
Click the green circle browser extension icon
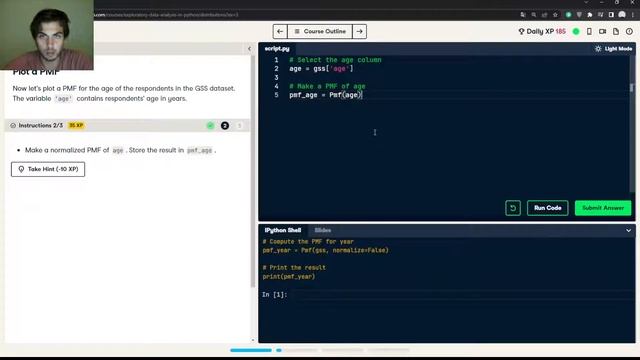tap(568, 15)
